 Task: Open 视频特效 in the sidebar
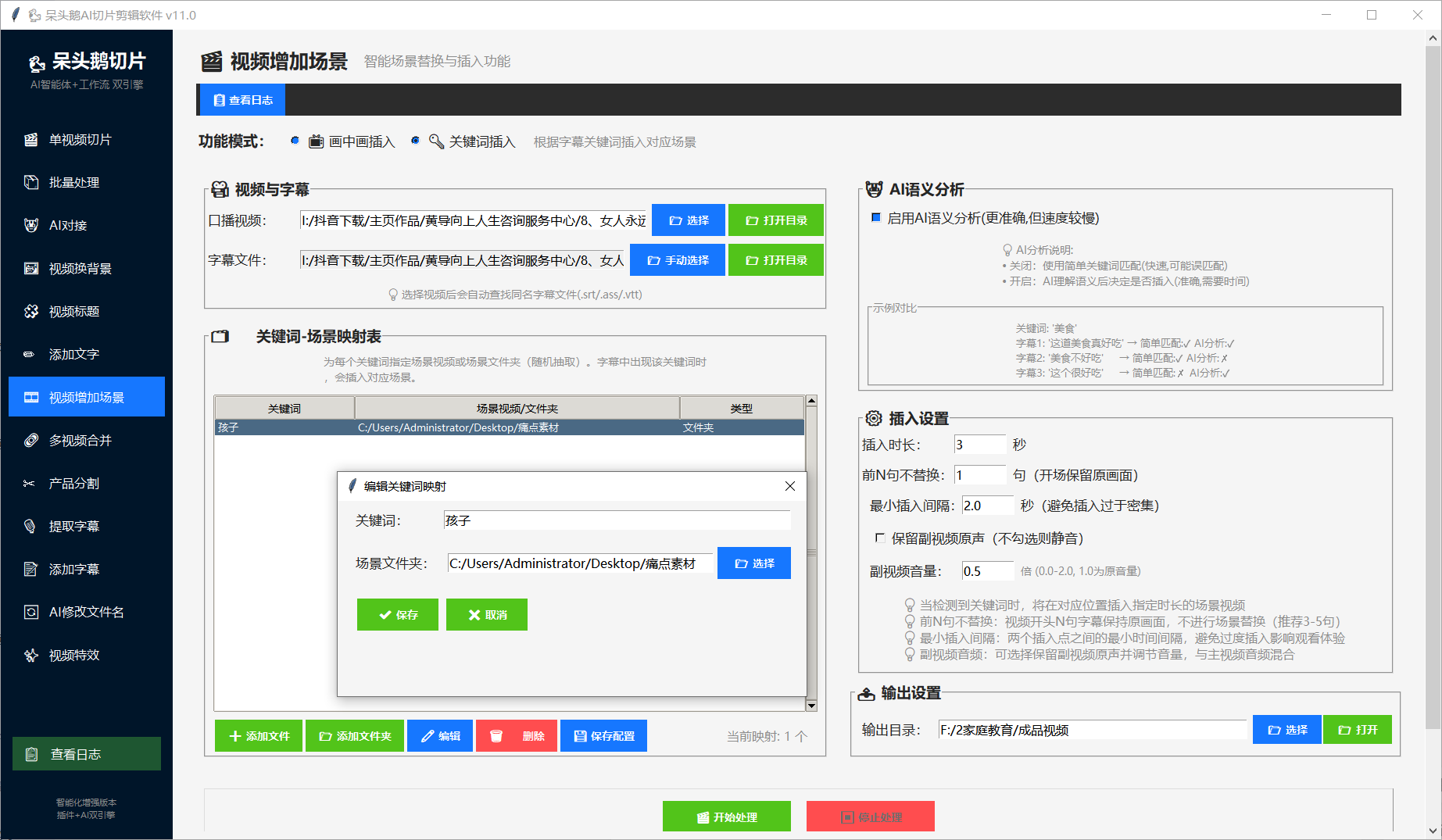(73, 656)
